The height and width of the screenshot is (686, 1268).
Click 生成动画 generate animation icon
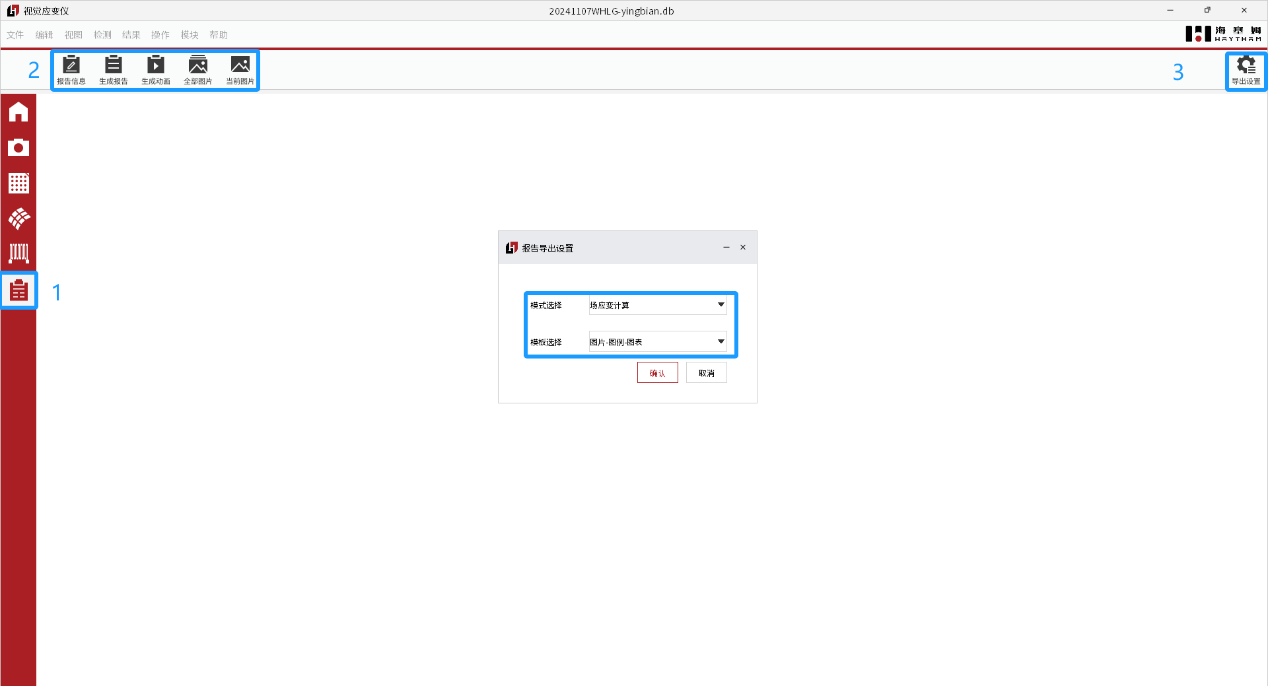coord(155,70)
